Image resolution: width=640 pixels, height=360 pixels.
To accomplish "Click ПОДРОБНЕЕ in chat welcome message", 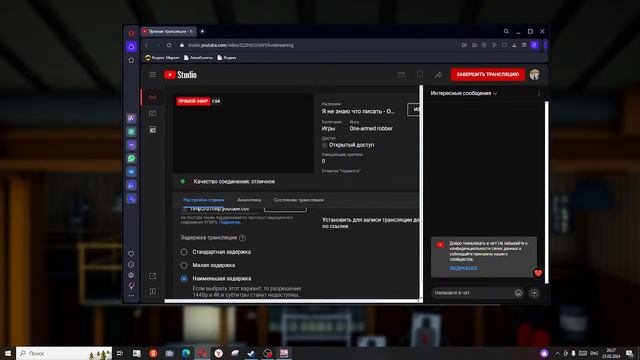I will click(x=463, y=268).
